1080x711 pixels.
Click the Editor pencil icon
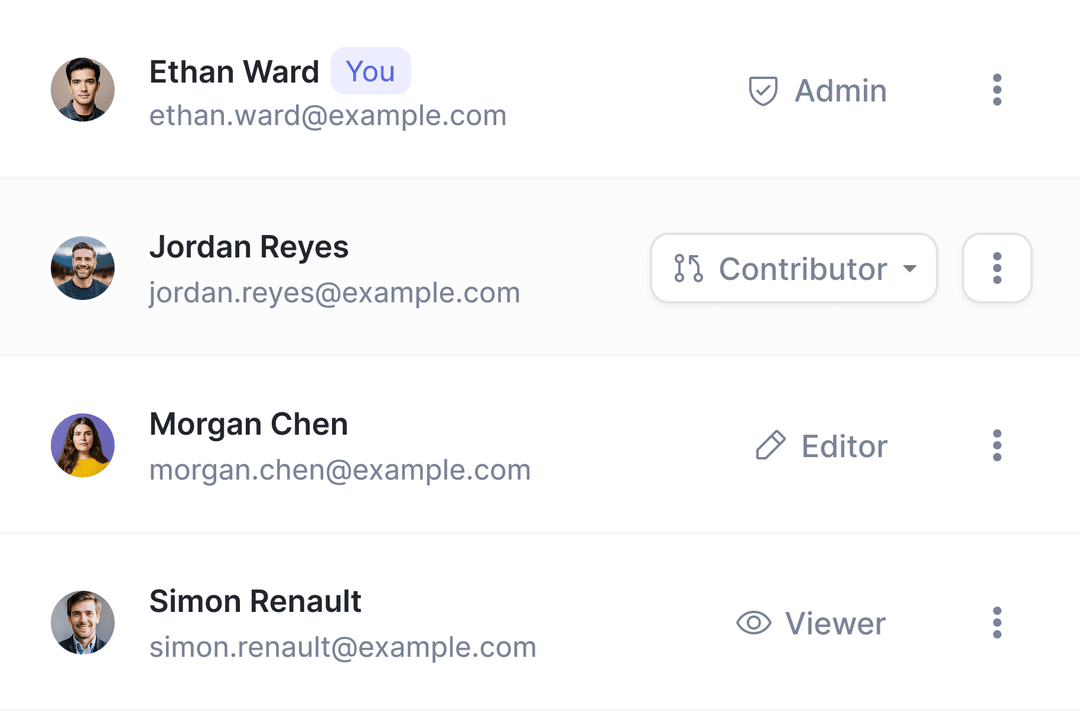point(770,446)
